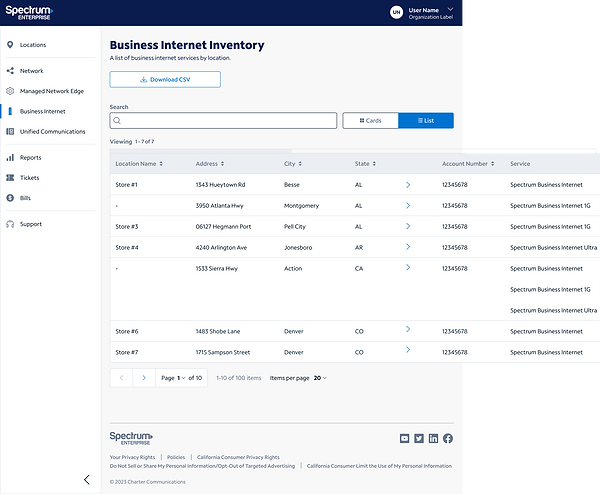The width and height of the screenshot is (600, 494).
Task: Open details chevron for Store #6 row
Action: tap(408, 329)
